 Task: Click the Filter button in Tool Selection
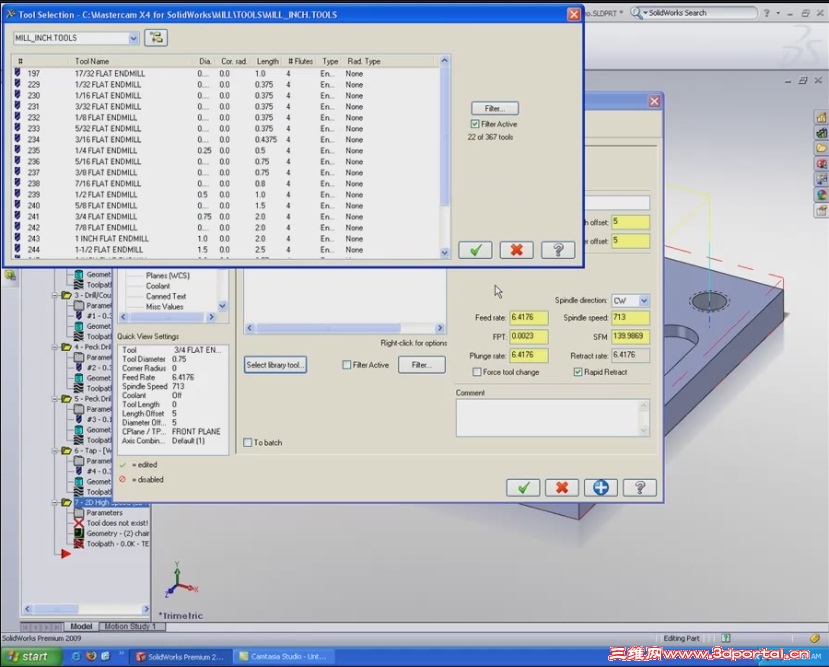(494, 108)
